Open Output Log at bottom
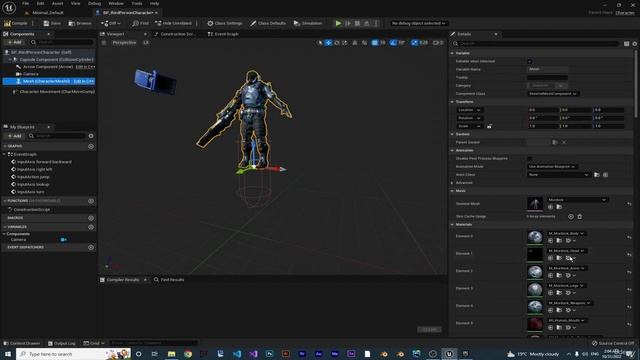The image size is (640, 360). [62, 343]
